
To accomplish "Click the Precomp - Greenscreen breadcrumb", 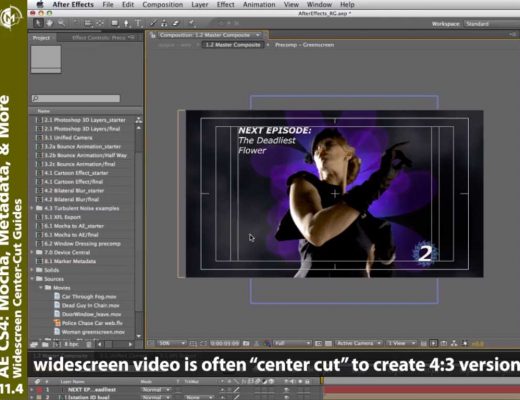I will pos(304,45).
